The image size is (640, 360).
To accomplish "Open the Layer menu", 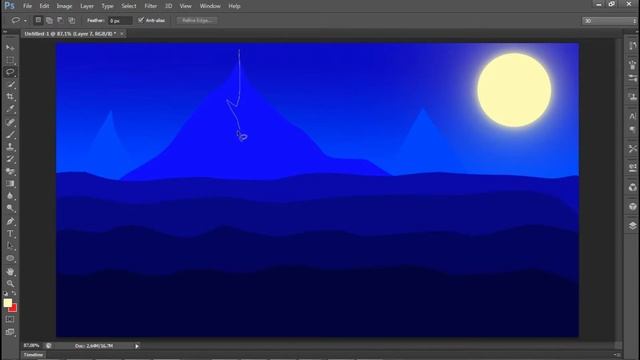I will pos(87,6).
